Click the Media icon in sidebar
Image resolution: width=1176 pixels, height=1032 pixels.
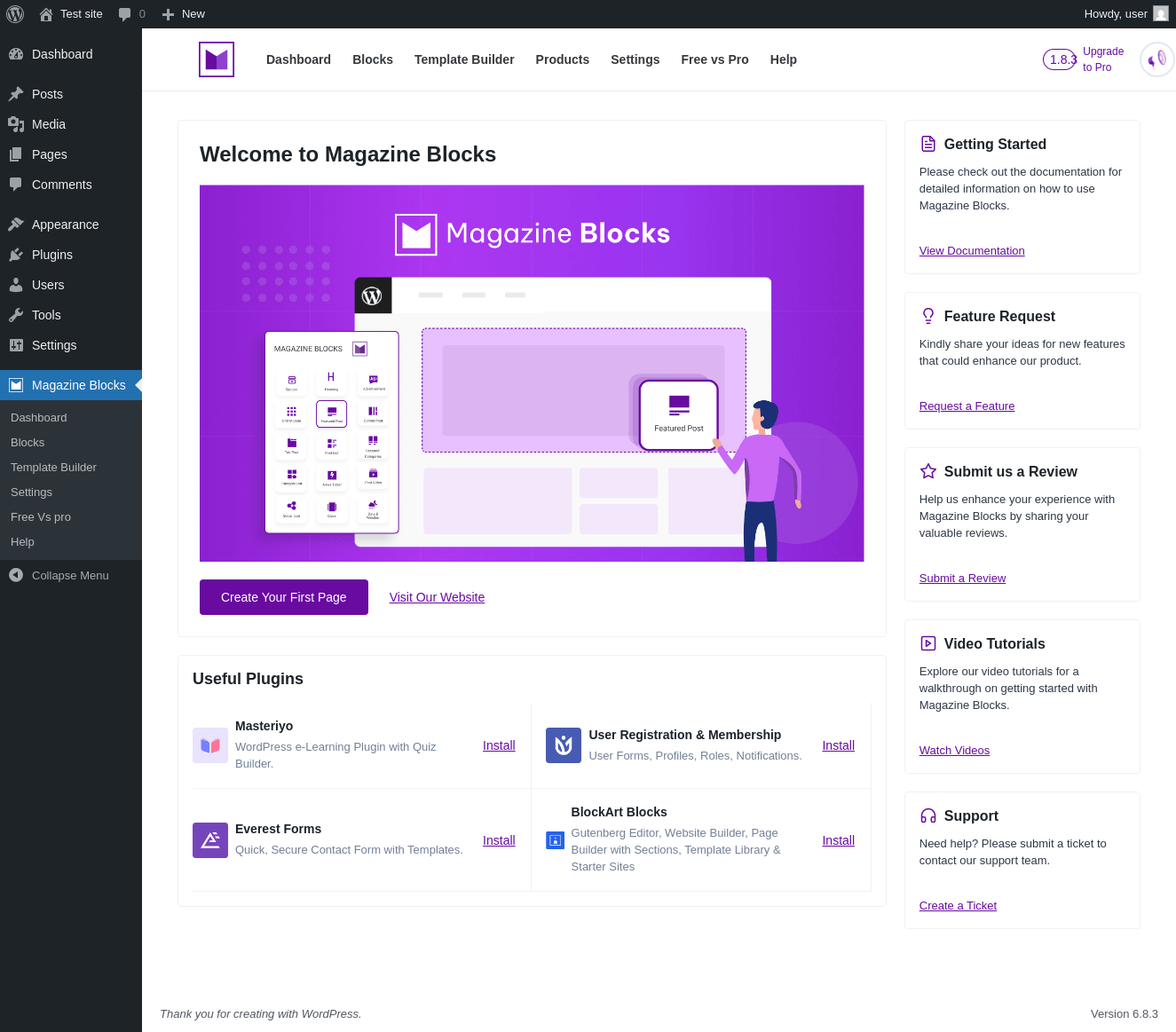coord(16,124)
